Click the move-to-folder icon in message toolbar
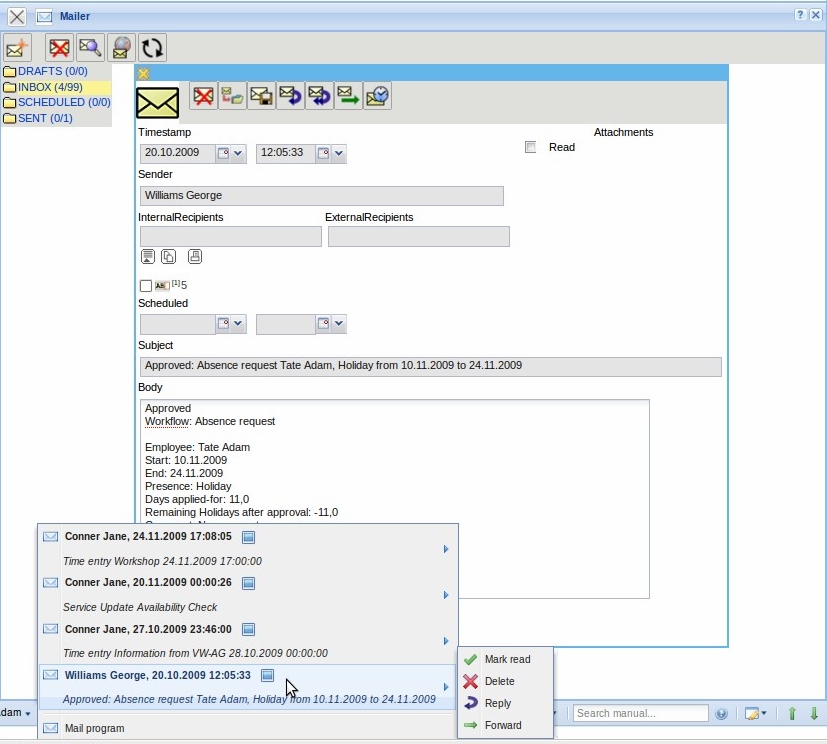This screenshot has width=827, height=744. click(233, 96)
